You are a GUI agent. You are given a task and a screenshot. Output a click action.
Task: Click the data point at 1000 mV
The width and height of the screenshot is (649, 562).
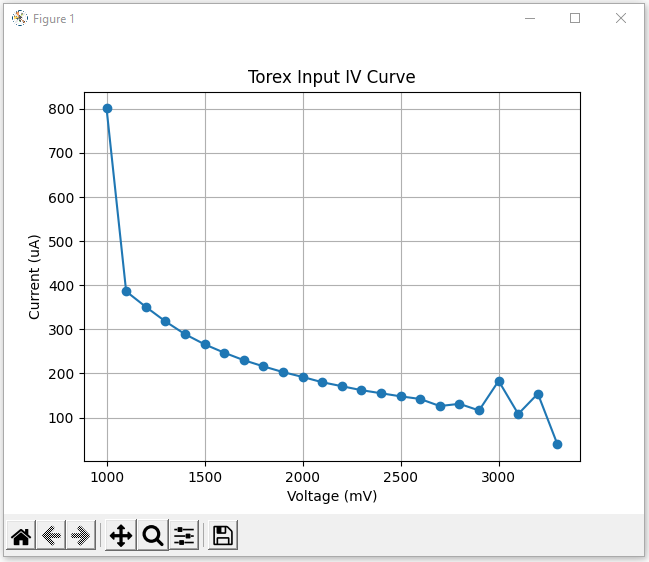tap(107, 108)
